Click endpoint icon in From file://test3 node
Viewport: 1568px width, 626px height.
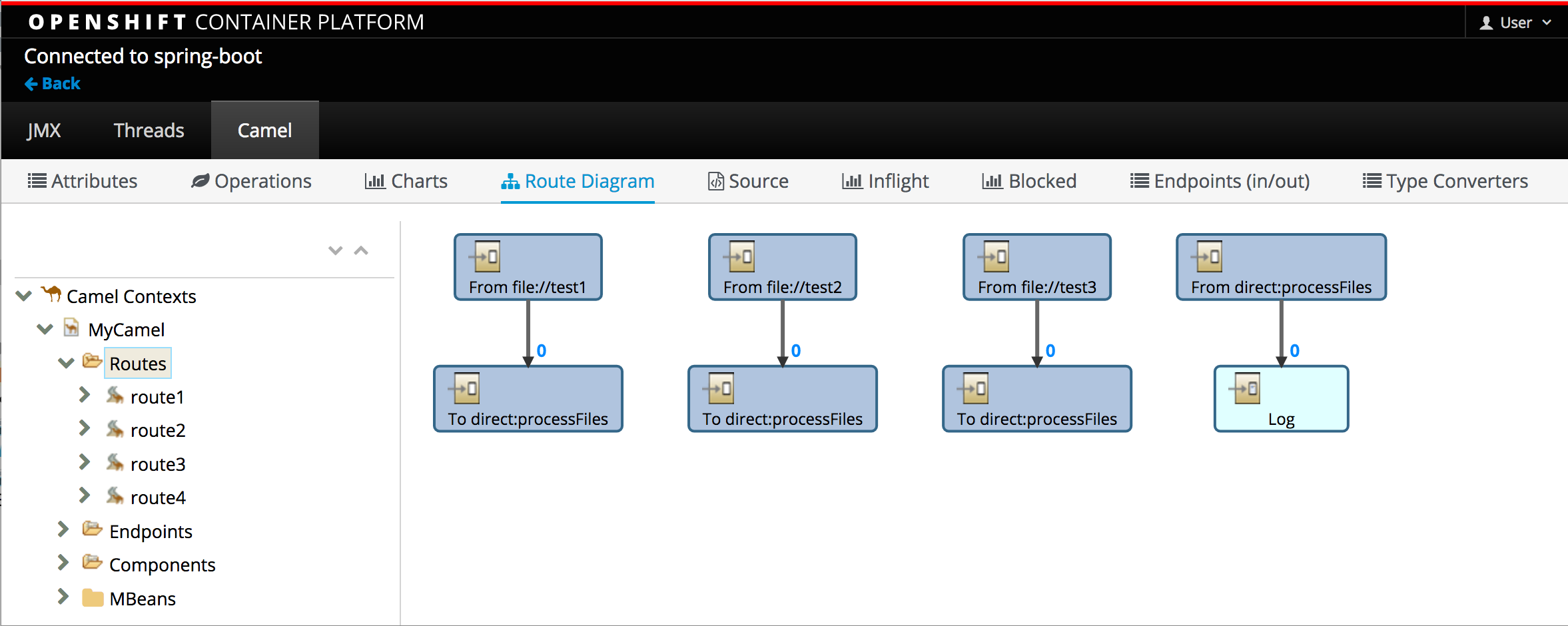pyautogui.click(x=994, y=256)
